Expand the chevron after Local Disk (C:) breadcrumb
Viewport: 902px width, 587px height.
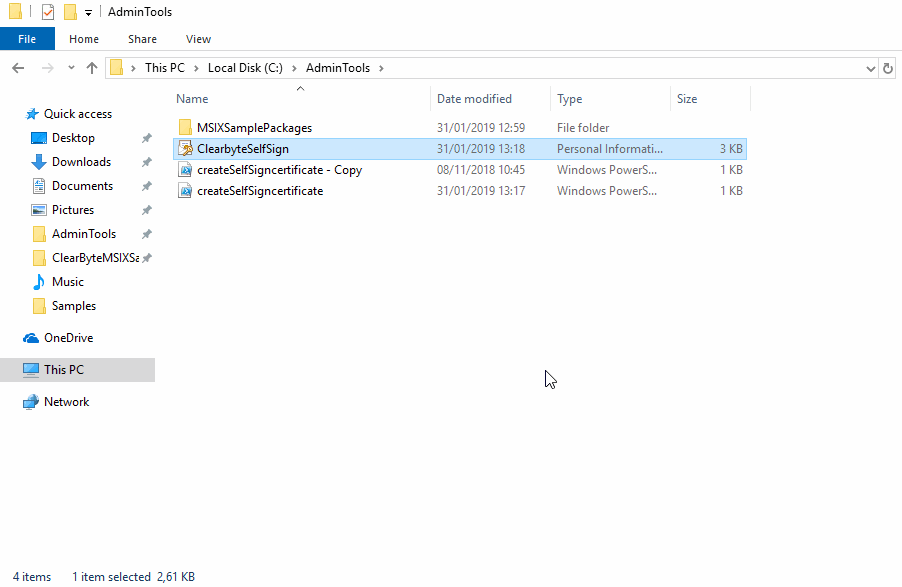coord(294,68)
